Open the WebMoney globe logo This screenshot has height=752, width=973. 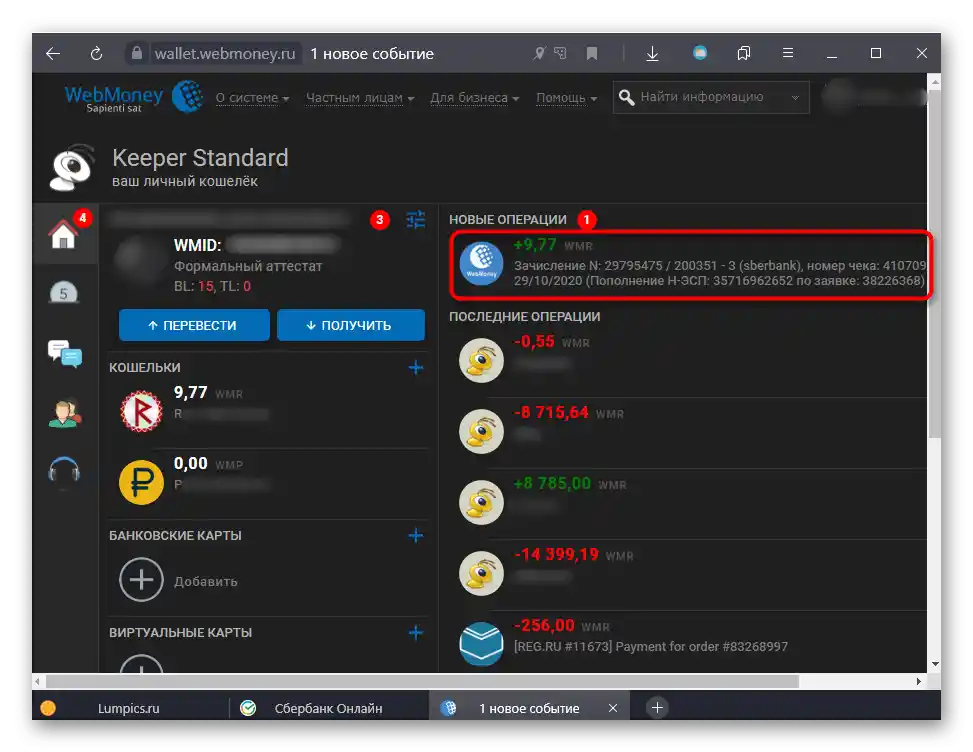pyautogui.click(x=188, y=97)
